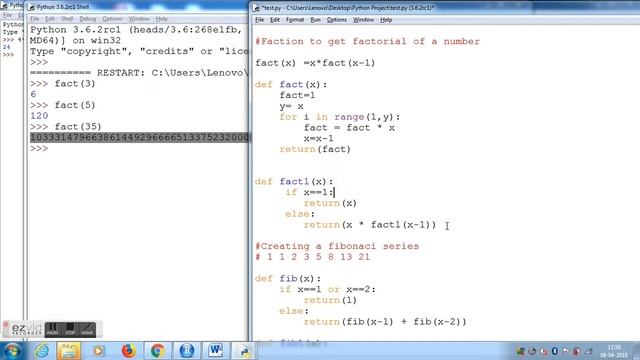
Task: Click the 'if x==1 or x==2:' line
Action: (x=327, y=289)
